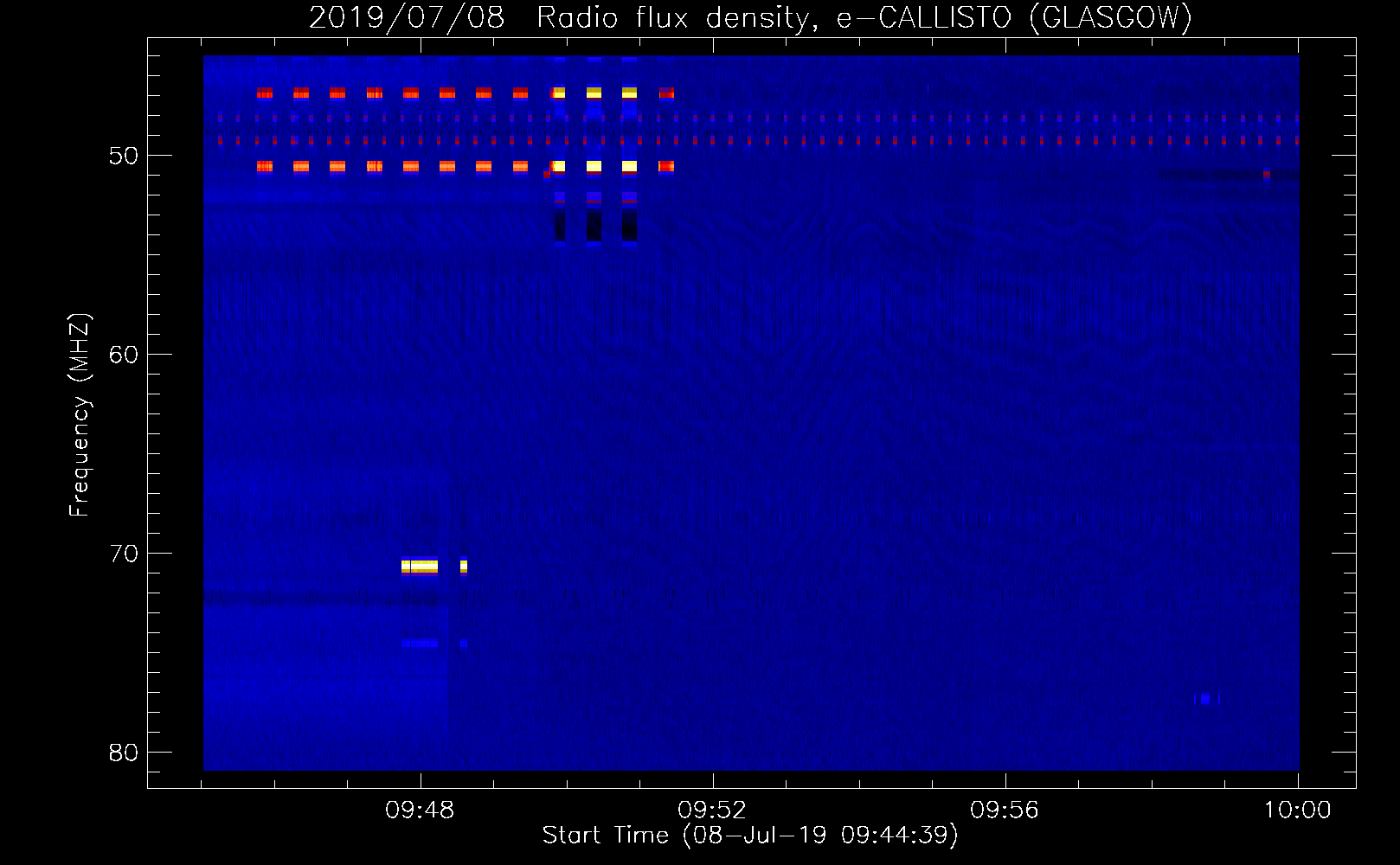Click the 50 frequency tick label
This screenshot has height=865, width=1400.
coord(124,157)
